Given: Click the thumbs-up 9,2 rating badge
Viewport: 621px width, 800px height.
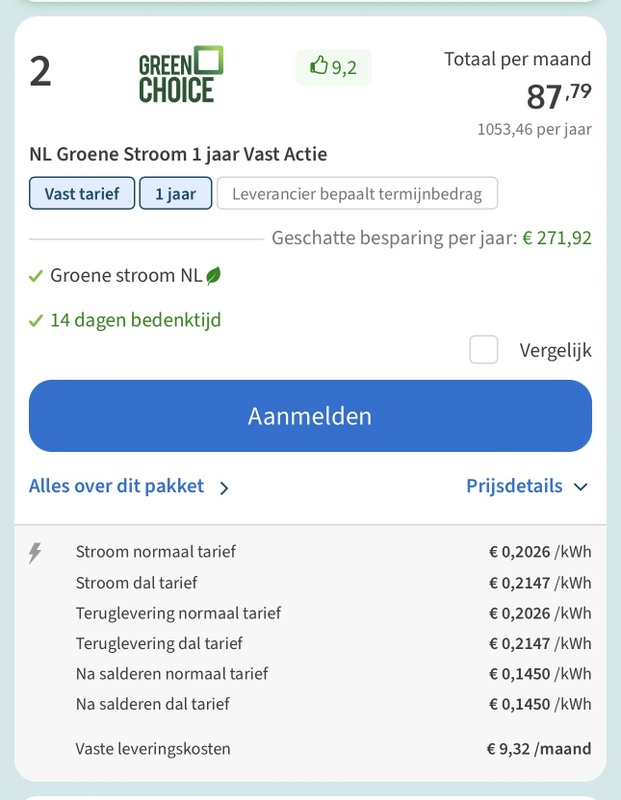Looking at the screenshot, I should [x=333, y=67].
